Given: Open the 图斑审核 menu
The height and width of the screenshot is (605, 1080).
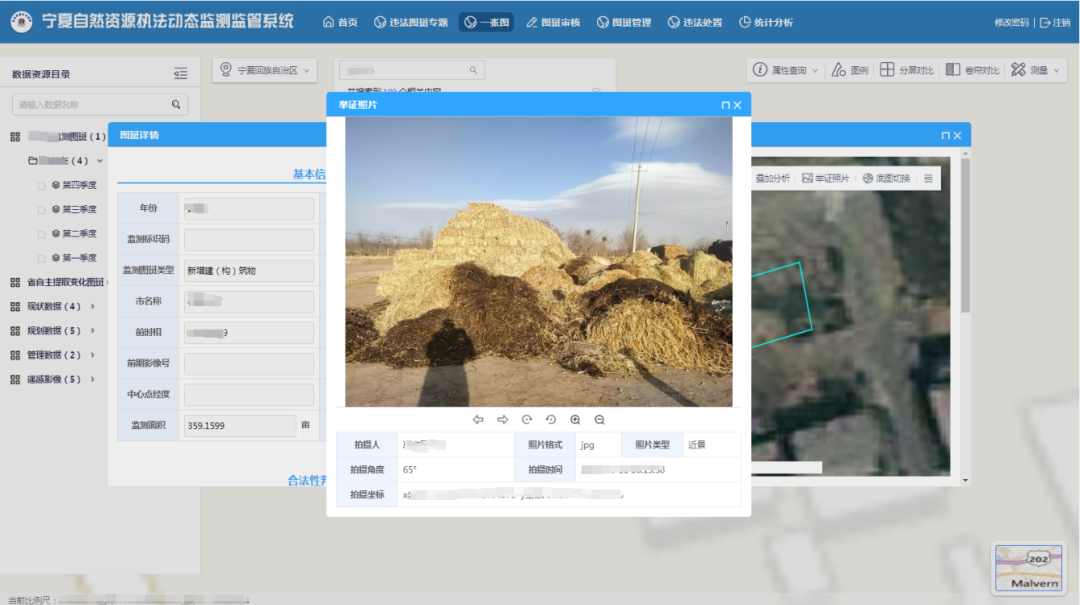Looking at the screenshot, I should (x=553, y=22).
